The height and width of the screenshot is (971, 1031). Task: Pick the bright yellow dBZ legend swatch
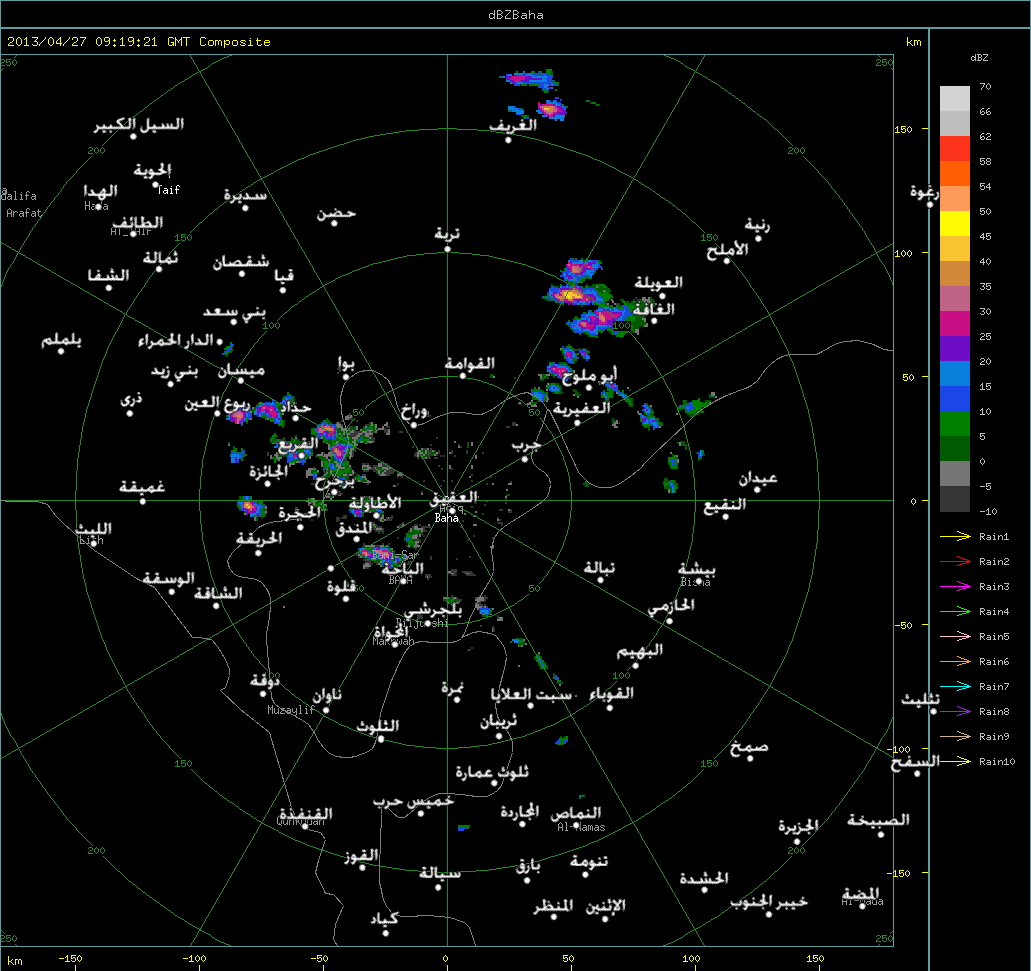(955, 224)
